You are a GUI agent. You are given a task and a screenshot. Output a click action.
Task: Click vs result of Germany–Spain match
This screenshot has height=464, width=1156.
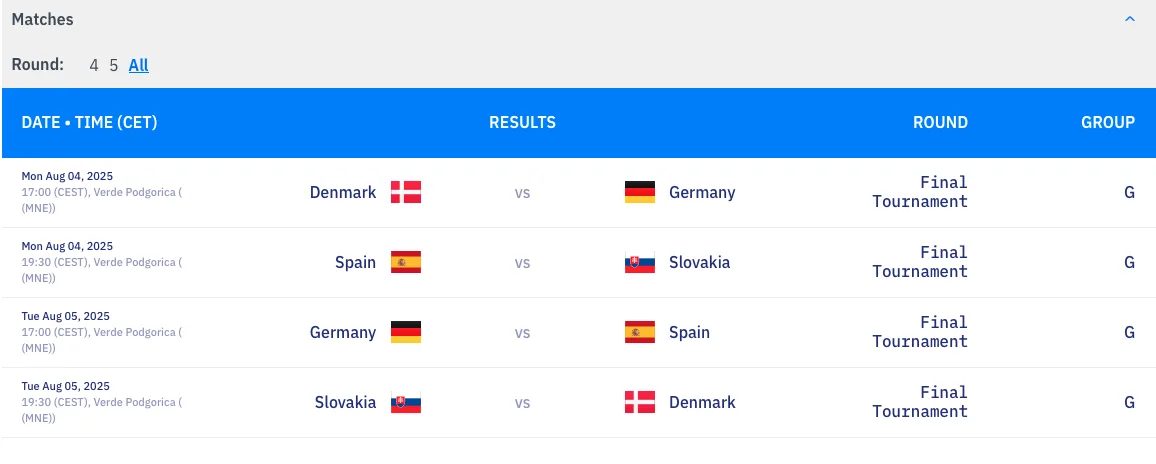(x=522, y=332)
